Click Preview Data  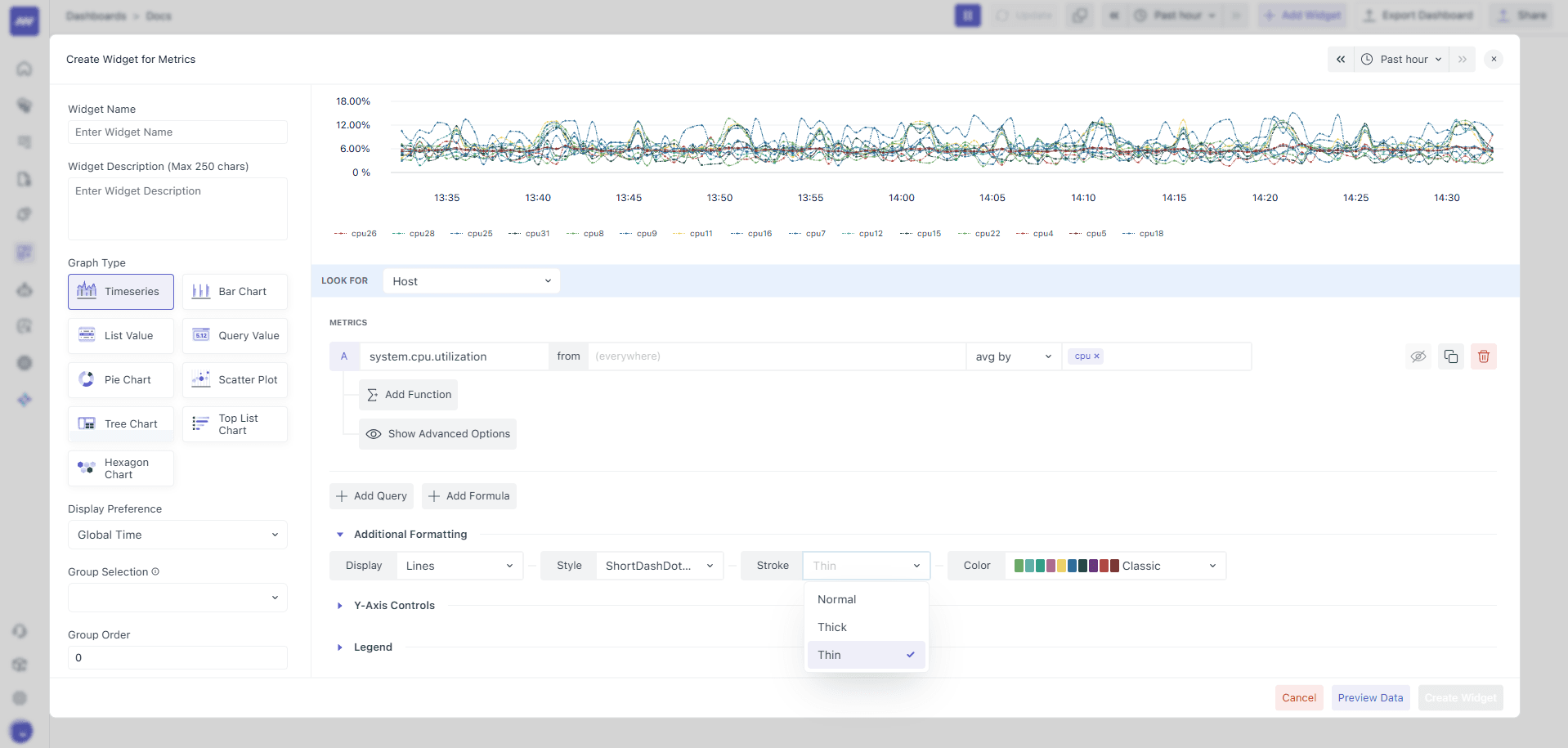tap(1370, 697)
